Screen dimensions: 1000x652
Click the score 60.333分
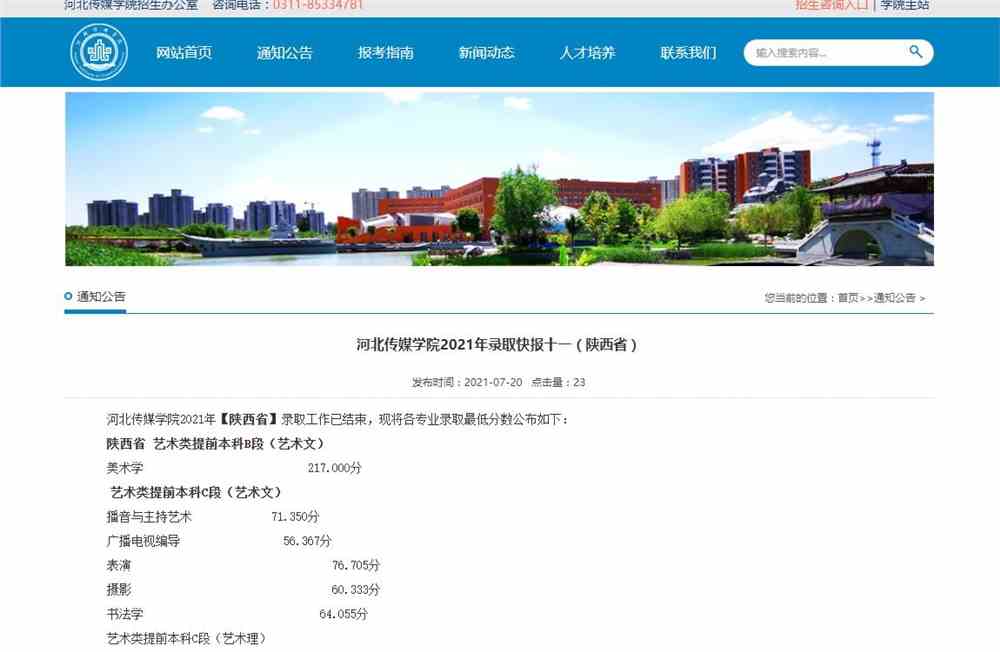coord(355,589)
